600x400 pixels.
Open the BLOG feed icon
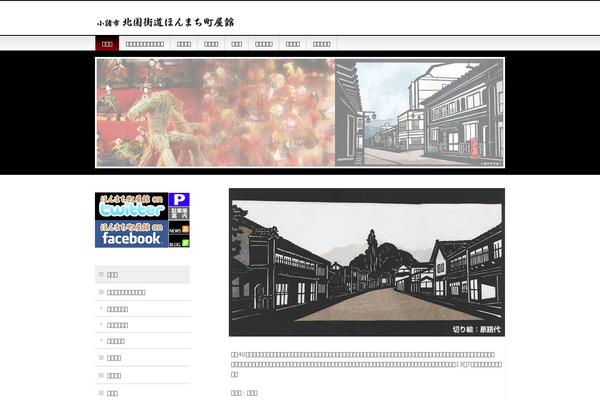click(x=179, y=242)
